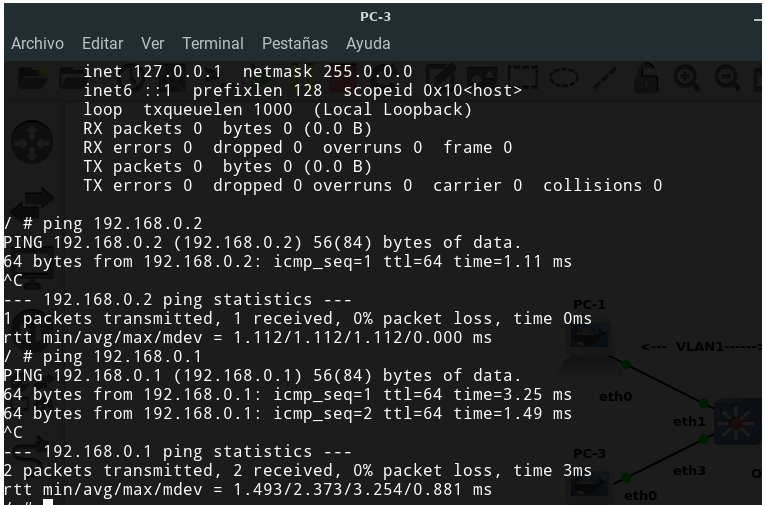Image resolution: width=766 pixels, height=505 pixels.
Task: Toggle the padlock lock icon
Action: [647, 78]
